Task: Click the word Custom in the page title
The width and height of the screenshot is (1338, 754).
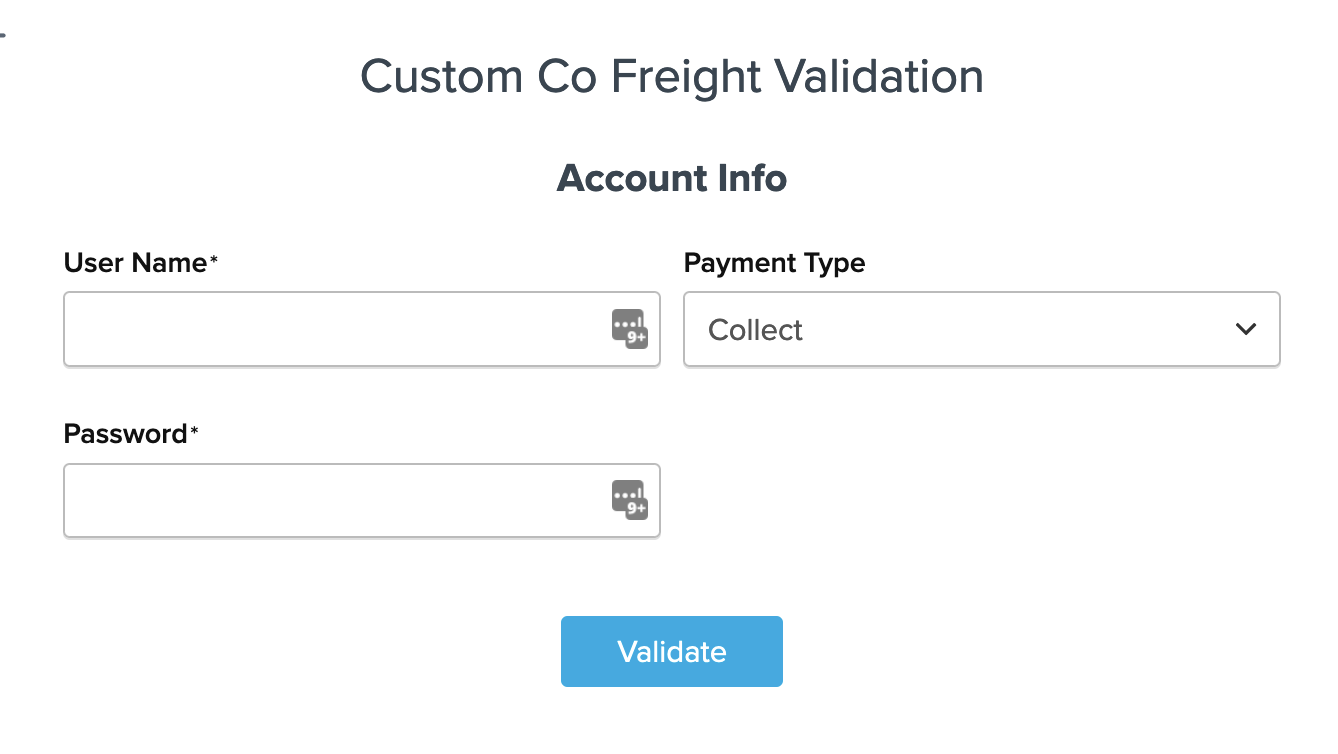Action: [440, 77]
